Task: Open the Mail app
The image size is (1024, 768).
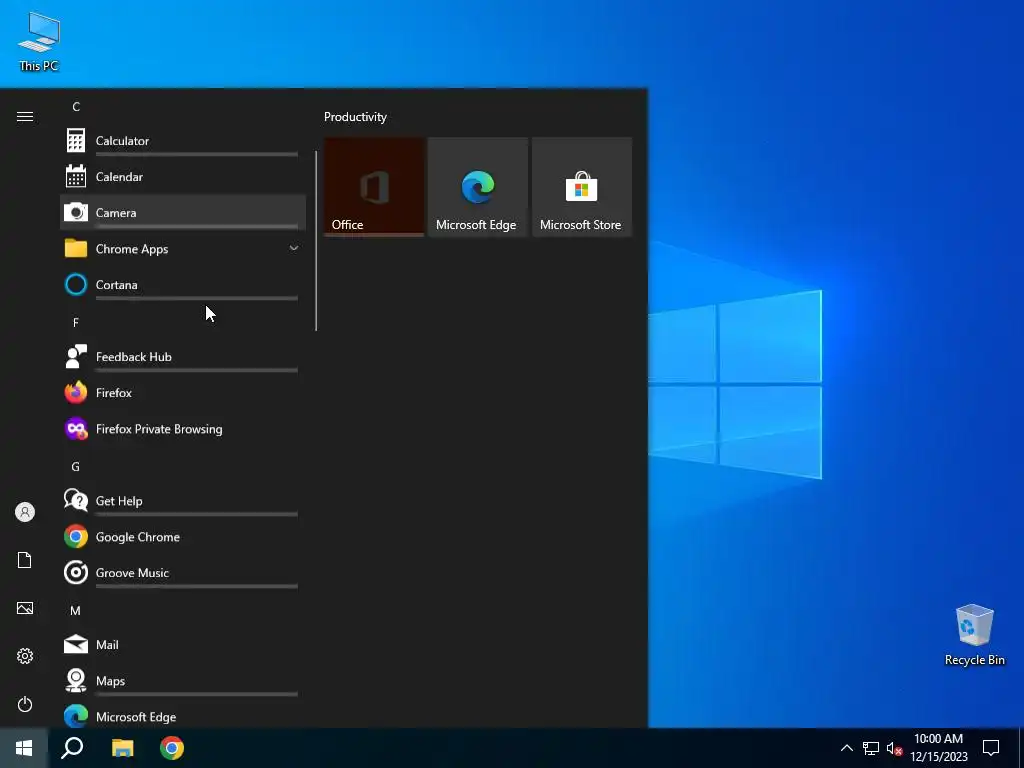Action: coord(183,645)
